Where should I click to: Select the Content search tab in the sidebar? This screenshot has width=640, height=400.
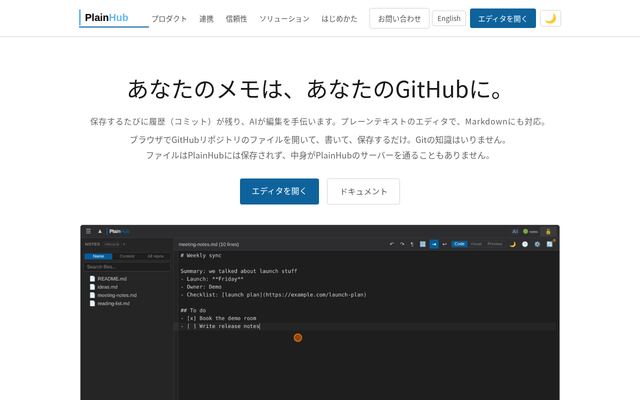[127, 256]
